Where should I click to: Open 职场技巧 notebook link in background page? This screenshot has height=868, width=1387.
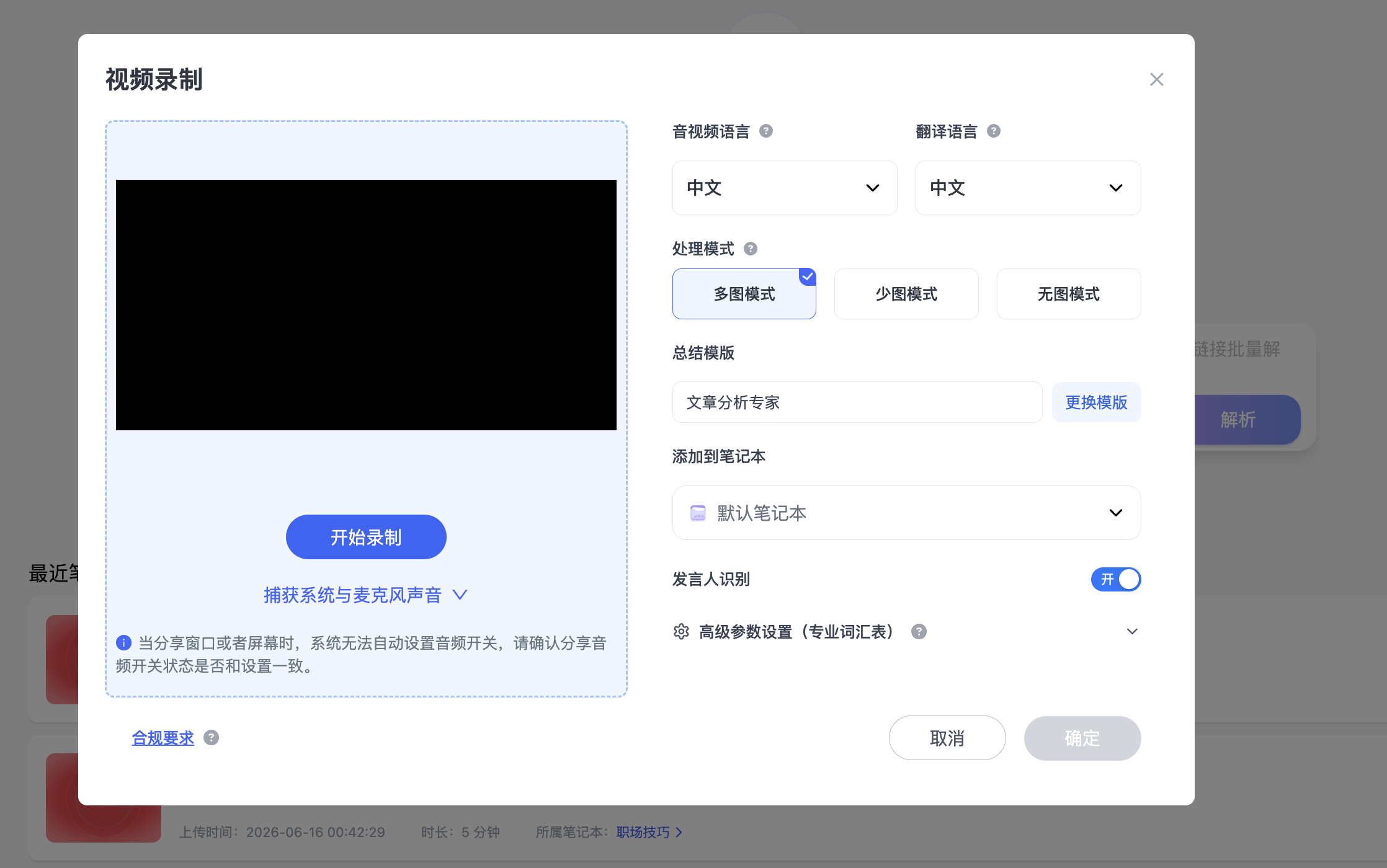649,832
